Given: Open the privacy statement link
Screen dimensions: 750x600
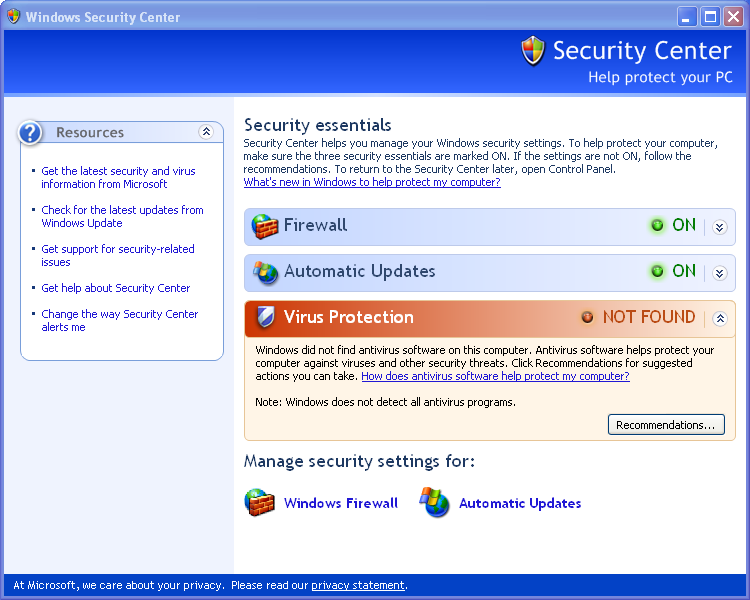Looking at the screenshot, I should (x=357, y=585).
